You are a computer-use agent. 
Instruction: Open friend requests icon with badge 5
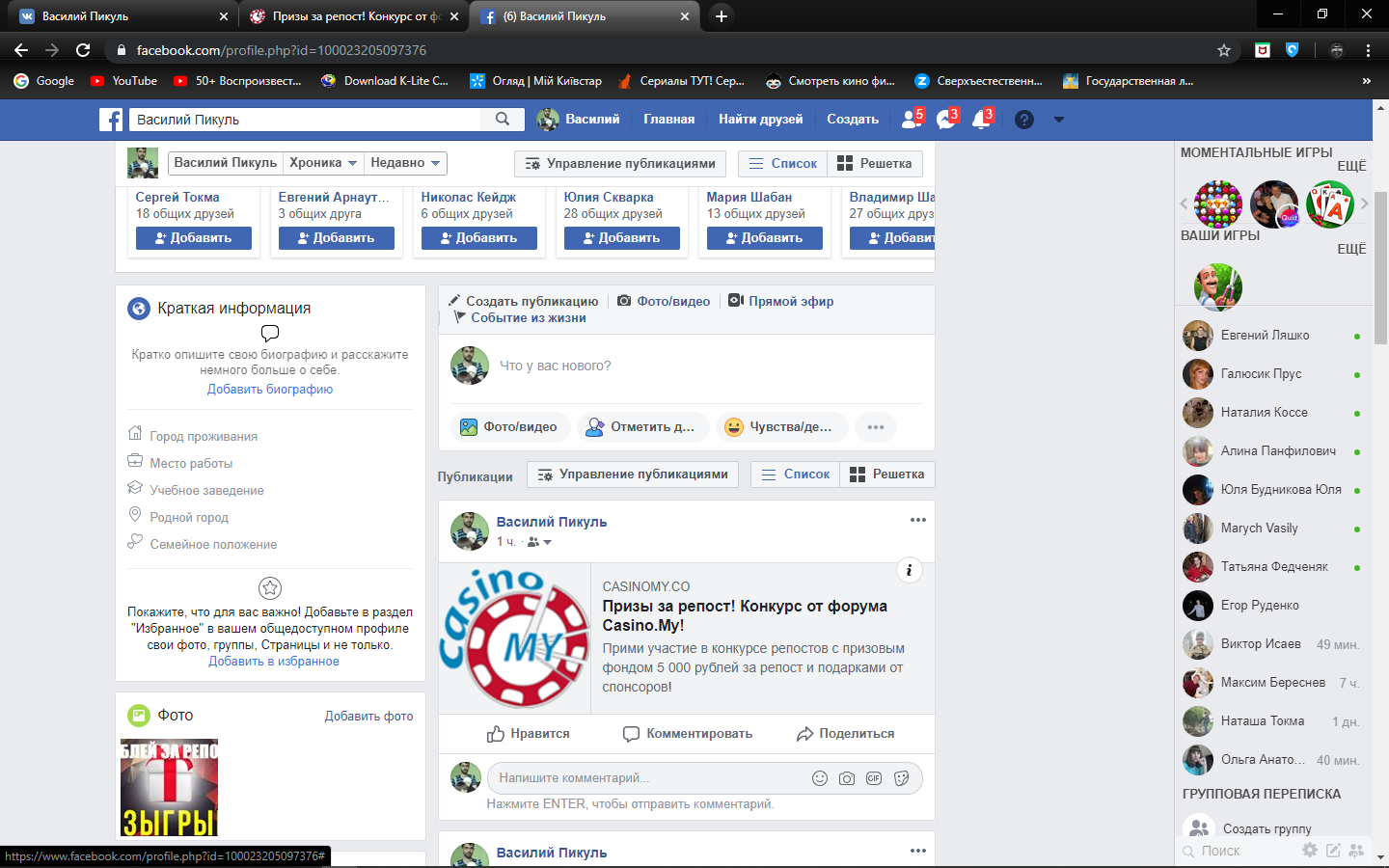912,119
